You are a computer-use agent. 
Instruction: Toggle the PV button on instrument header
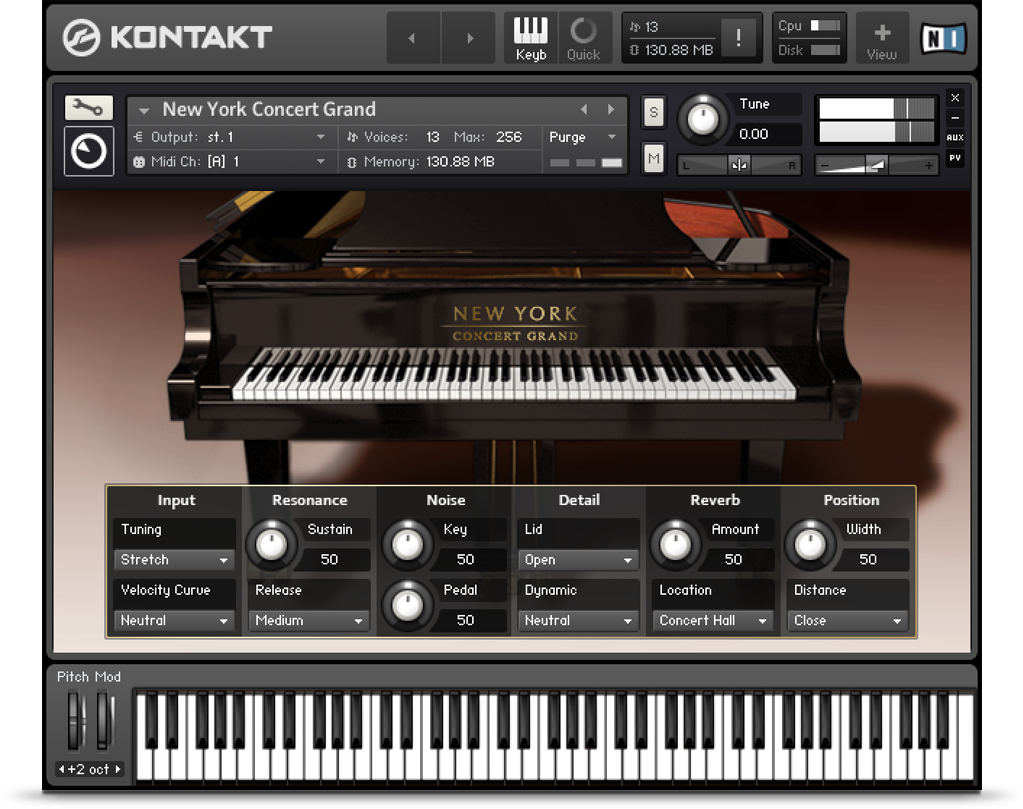tap(955, 158)
